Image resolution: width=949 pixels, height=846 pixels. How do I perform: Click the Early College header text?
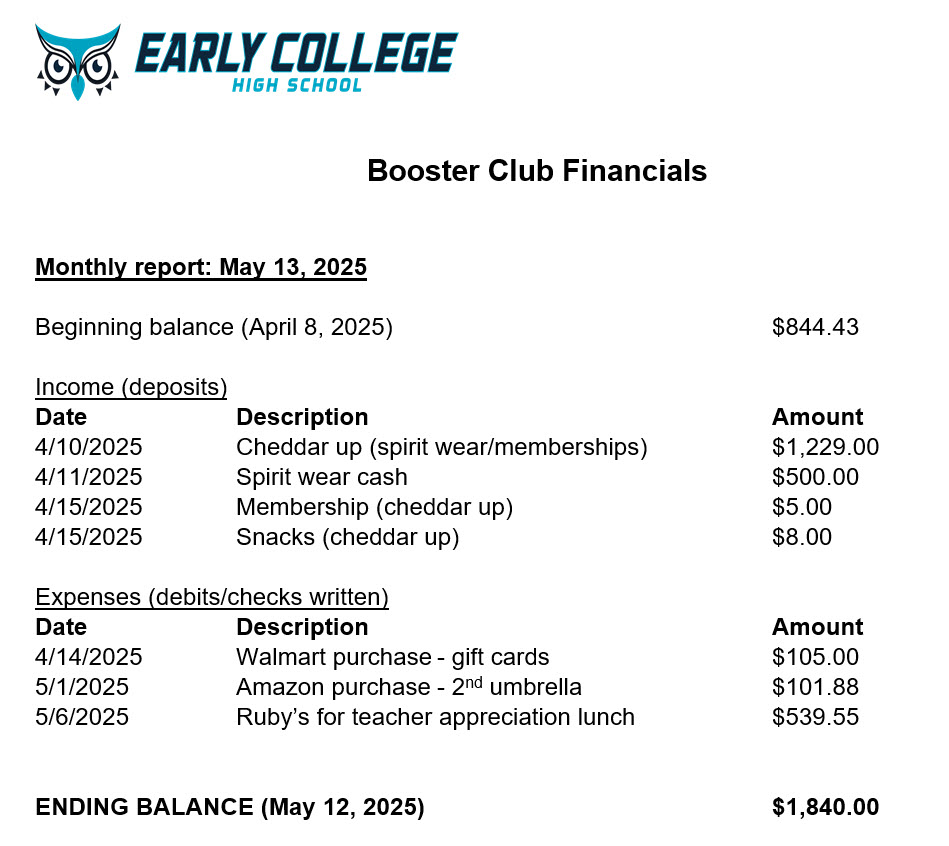[296, 53]
